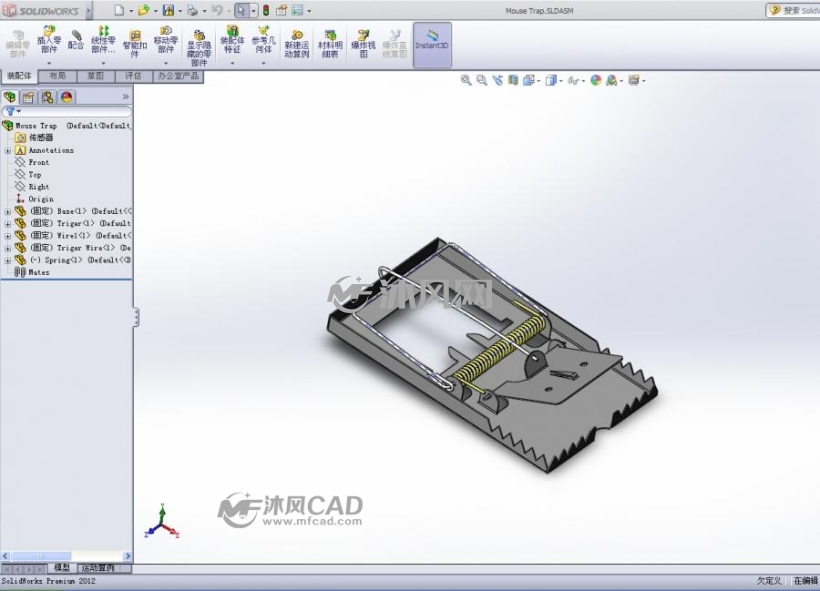Screen dimensions: 820x591
Task: Select the Mate (配合) tool
Action: [x=76, y=40]
